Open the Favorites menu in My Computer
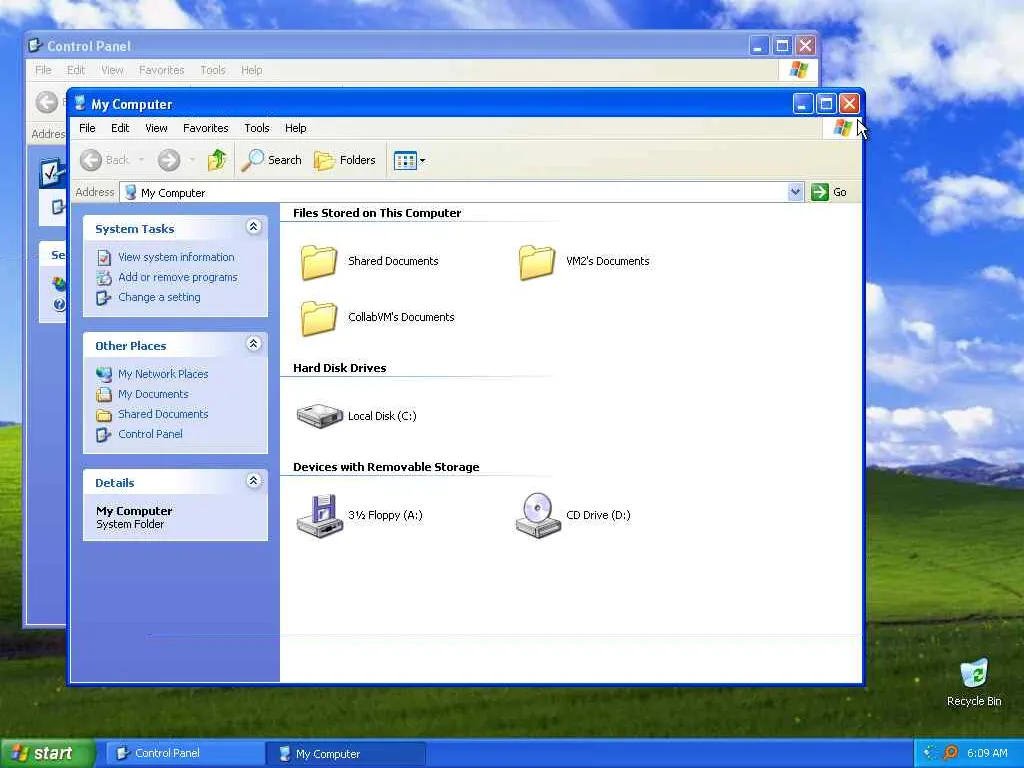1024x768 pixels. point(206,128)
